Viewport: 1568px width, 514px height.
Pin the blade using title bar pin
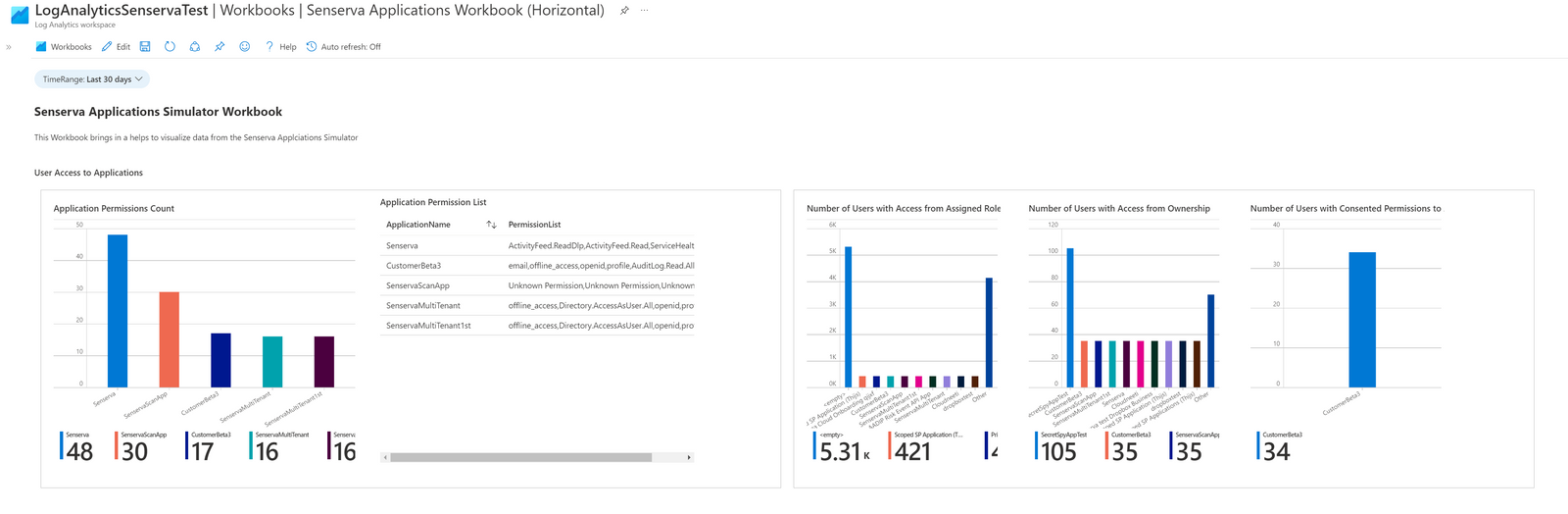point(624,11)
